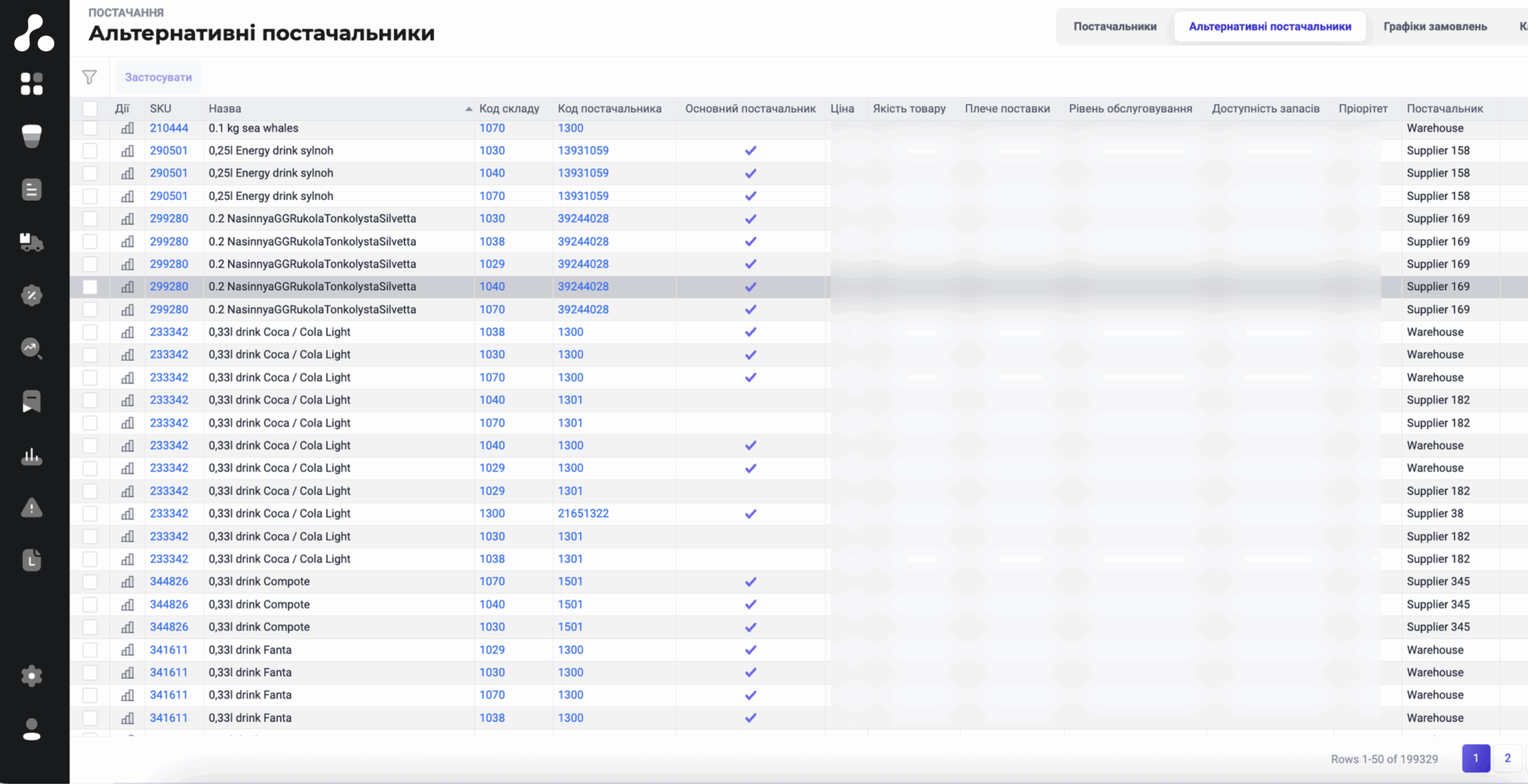
Task: Switch to the Постачальники tab
Action: 1114,26
